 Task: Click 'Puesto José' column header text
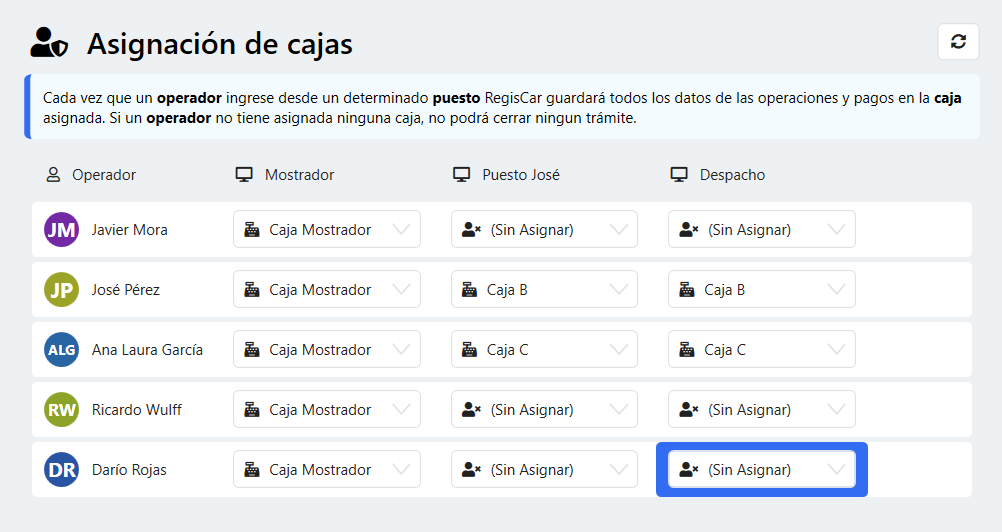[x=521, y=175]
